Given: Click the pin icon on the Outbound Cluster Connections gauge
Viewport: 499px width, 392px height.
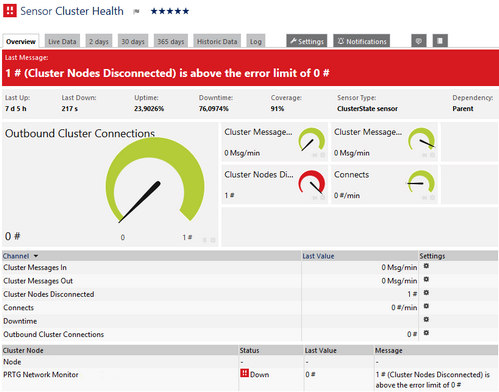Looking at the screenshot, I should tap(205, 240).
